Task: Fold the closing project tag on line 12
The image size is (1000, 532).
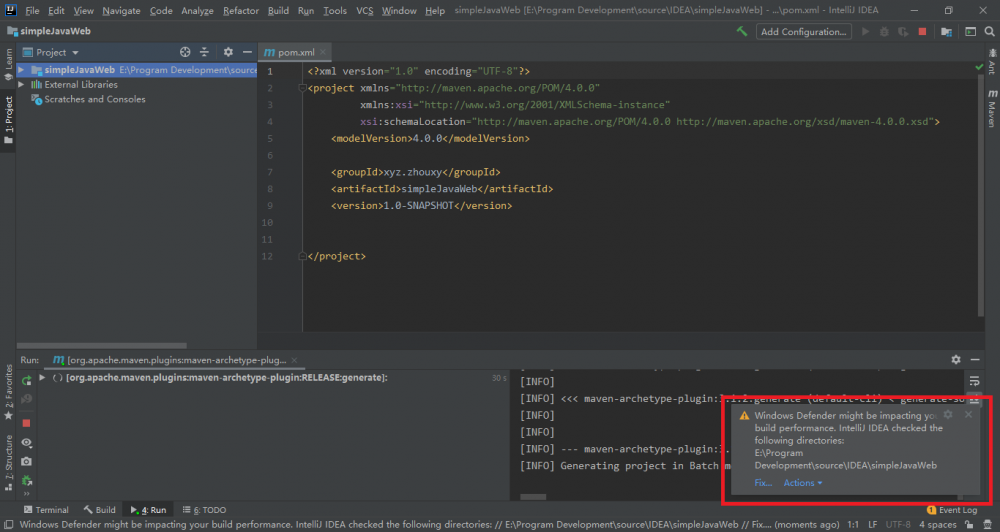Action: [302, 256]
